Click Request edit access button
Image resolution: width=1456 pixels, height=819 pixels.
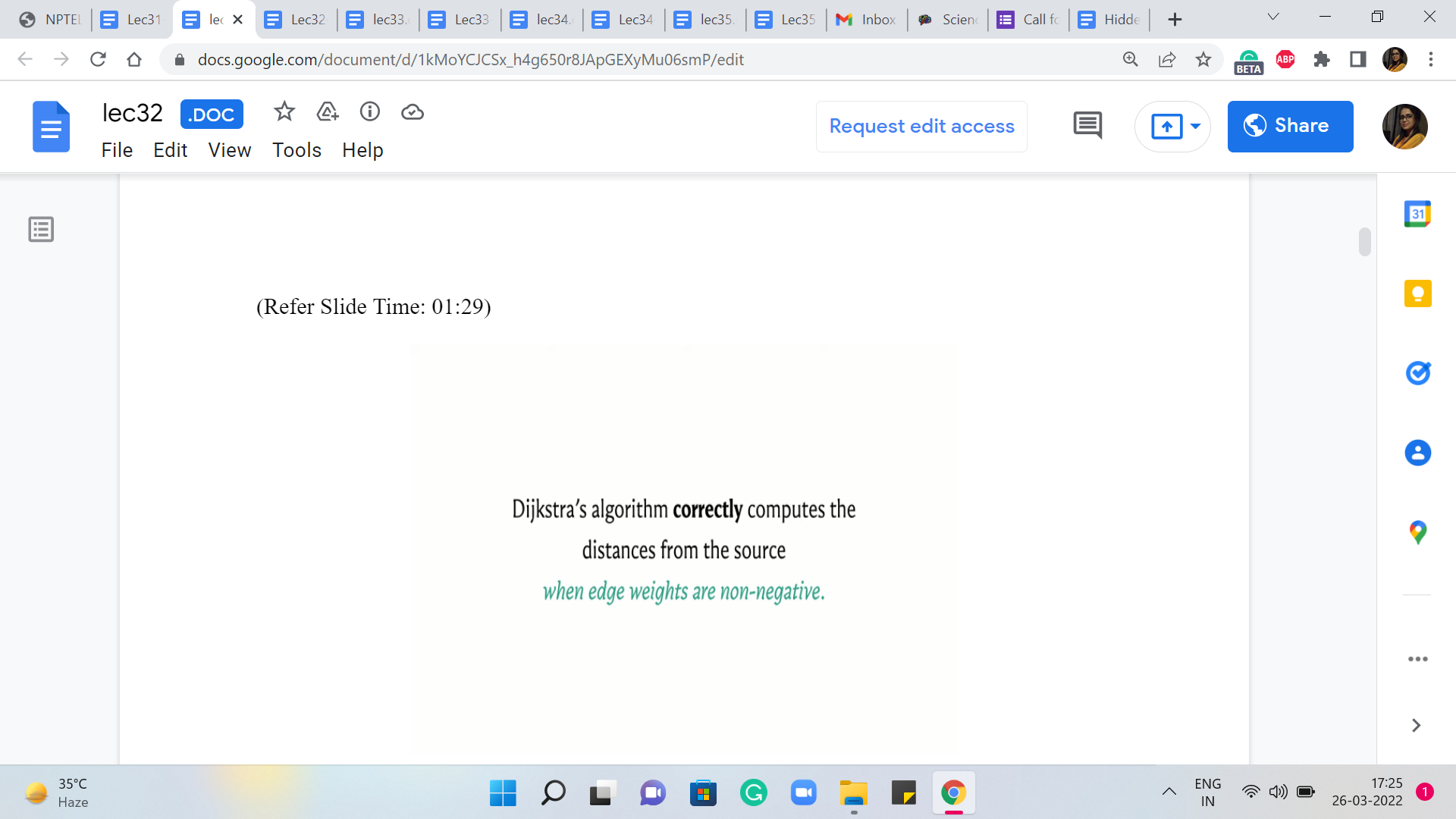[x=921, y=126]
